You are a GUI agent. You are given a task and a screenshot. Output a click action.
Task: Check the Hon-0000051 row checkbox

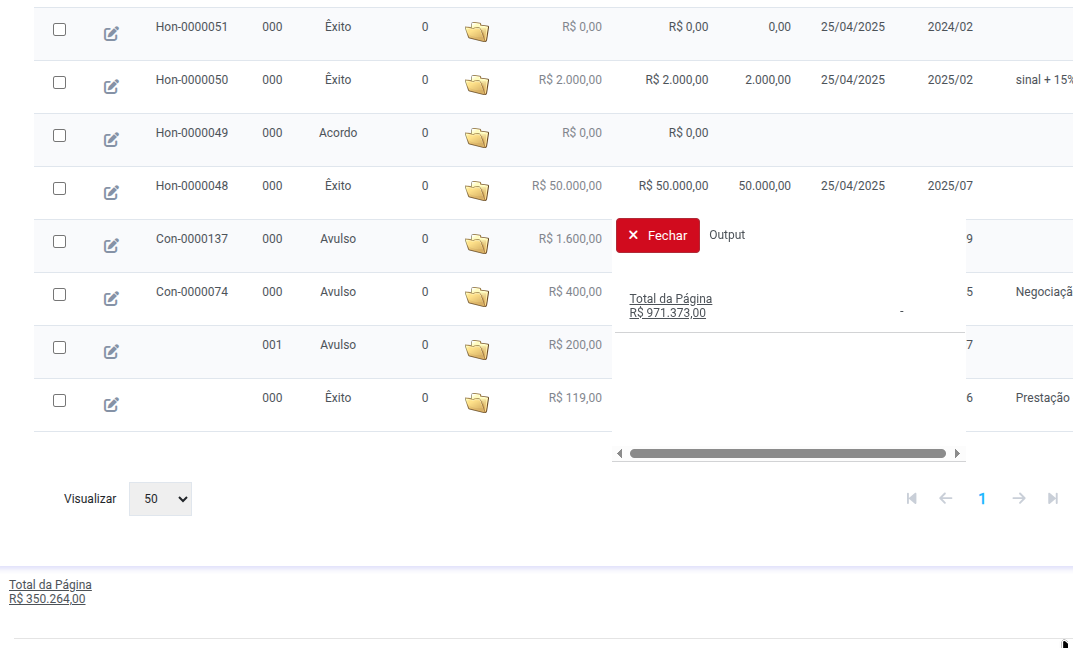(60, 29)
